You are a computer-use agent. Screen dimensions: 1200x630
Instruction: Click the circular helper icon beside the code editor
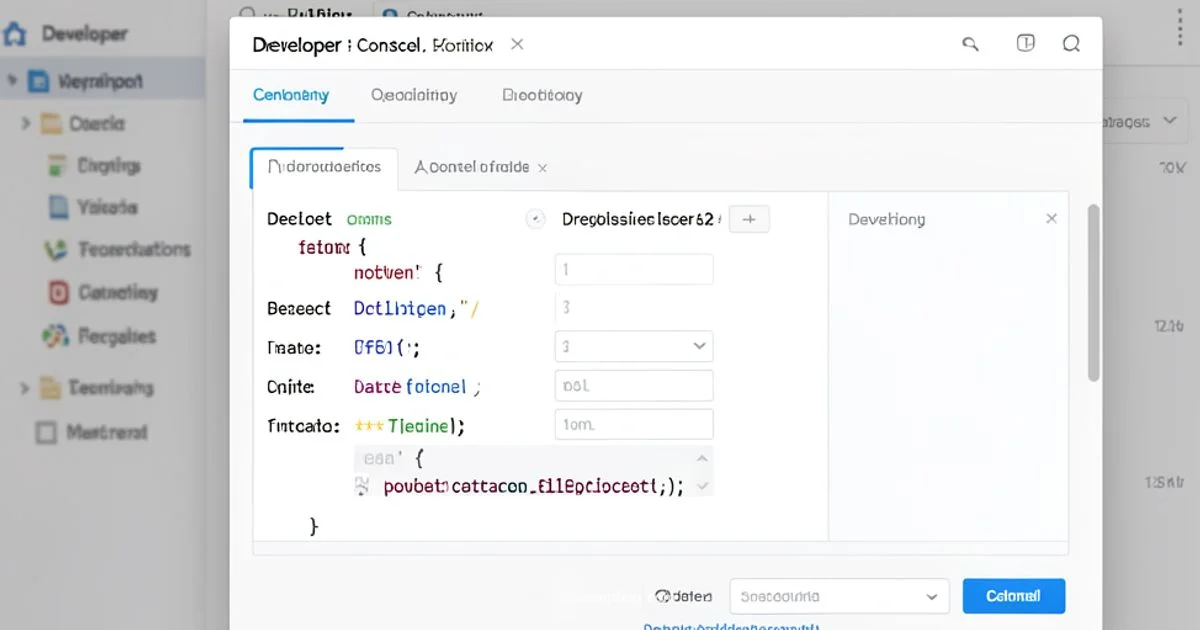[536, 218]
